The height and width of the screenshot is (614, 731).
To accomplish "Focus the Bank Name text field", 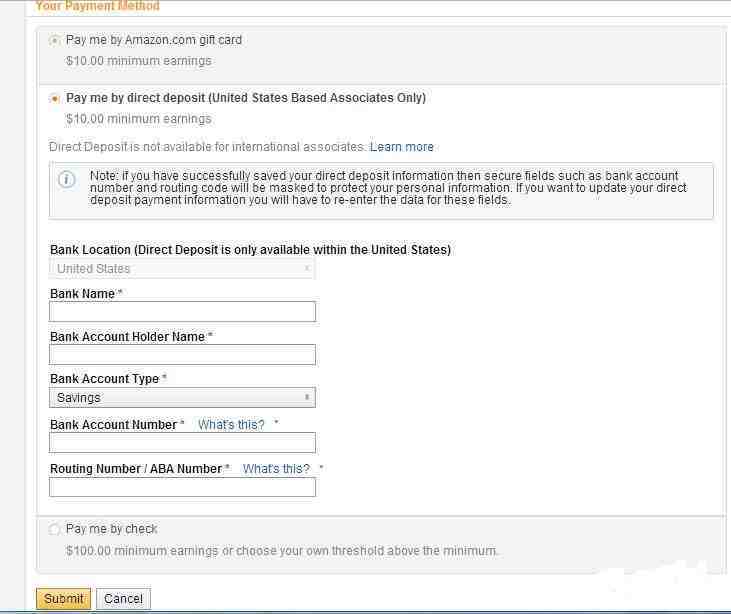I will (x=182, y=312).
